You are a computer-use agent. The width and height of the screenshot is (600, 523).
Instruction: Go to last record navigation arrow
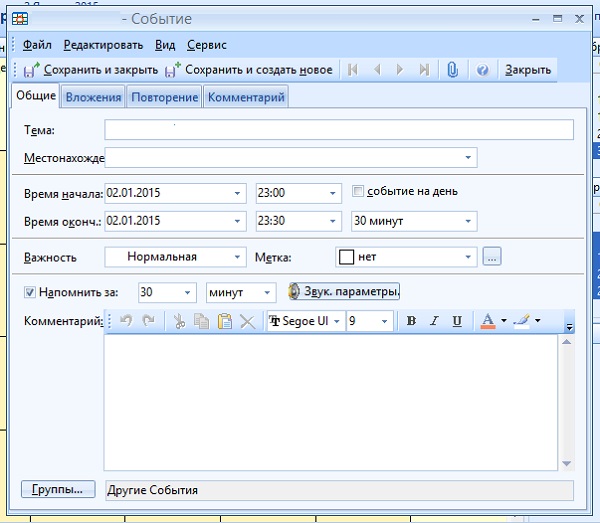coord(424,70)
